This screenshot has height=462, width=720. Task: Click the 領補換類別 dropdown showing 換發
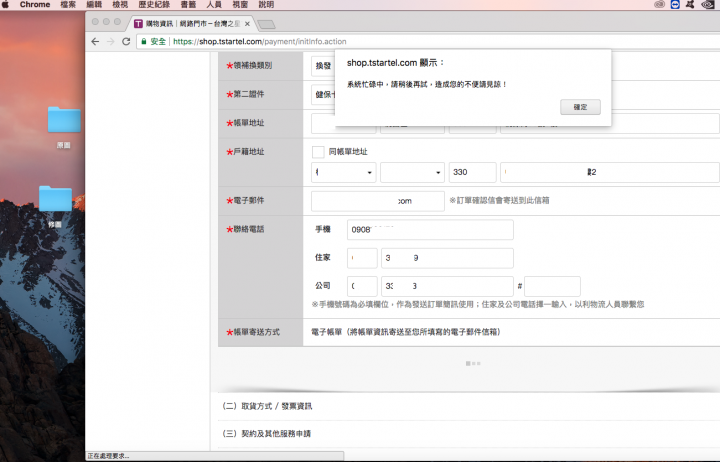pos(323,66)
